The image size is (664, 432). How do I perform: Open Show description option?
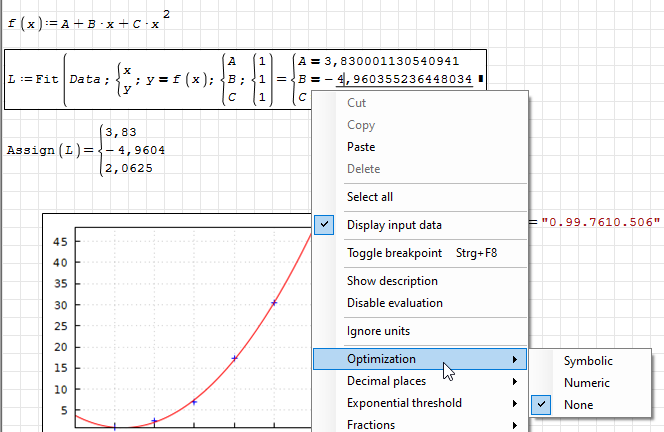[392, 281]
